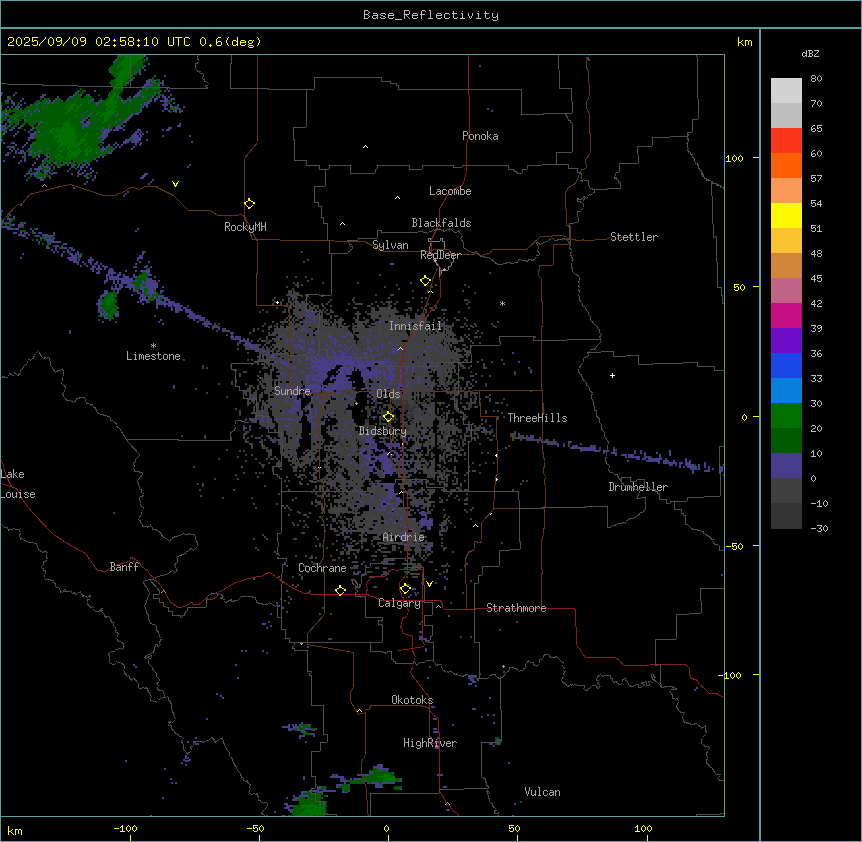The image size is (862, 842).
Task: Click the Sundre town label
Action: pyautogui.click(x=292, y=391)
